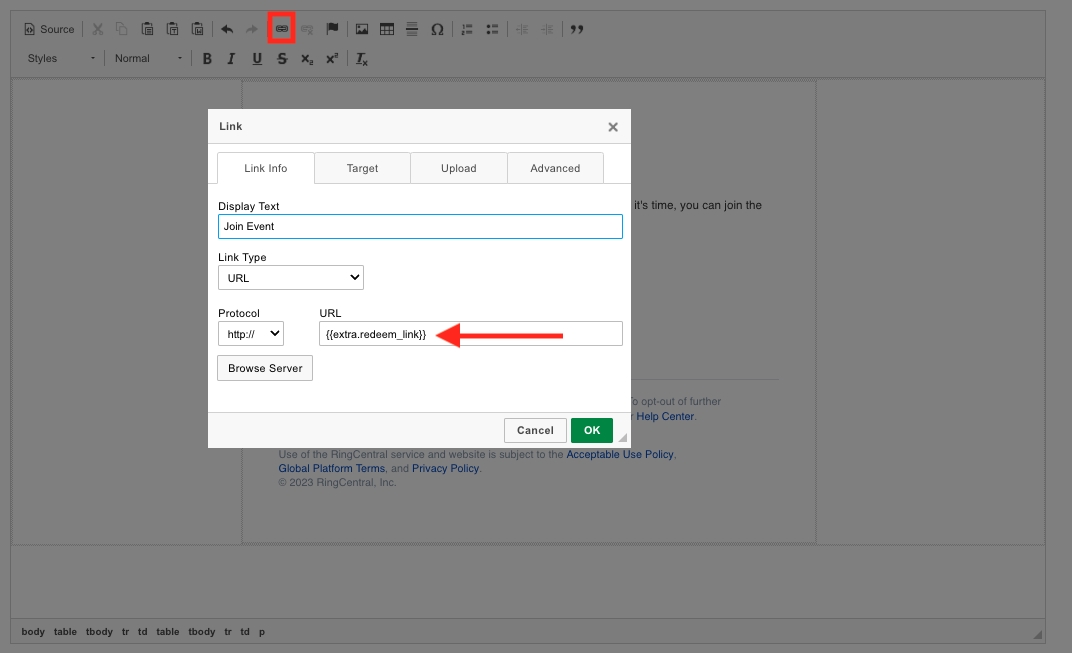Click the Link dialog resize handle
Screen dimensions: 1072x653
pyautogui.click(x=623, y=438)
